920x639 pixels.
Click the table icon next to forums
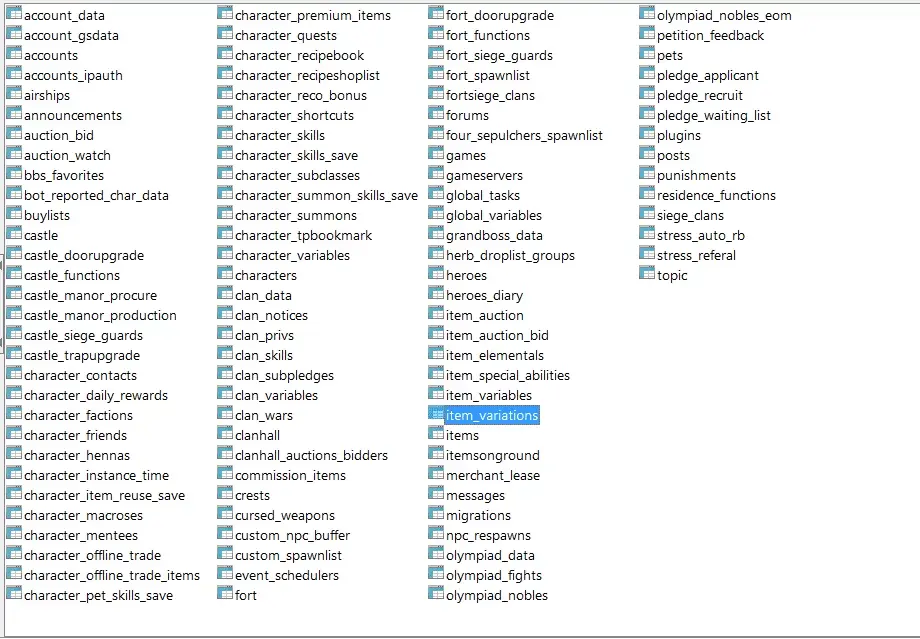pyautogui.click(x=436, y=113)
